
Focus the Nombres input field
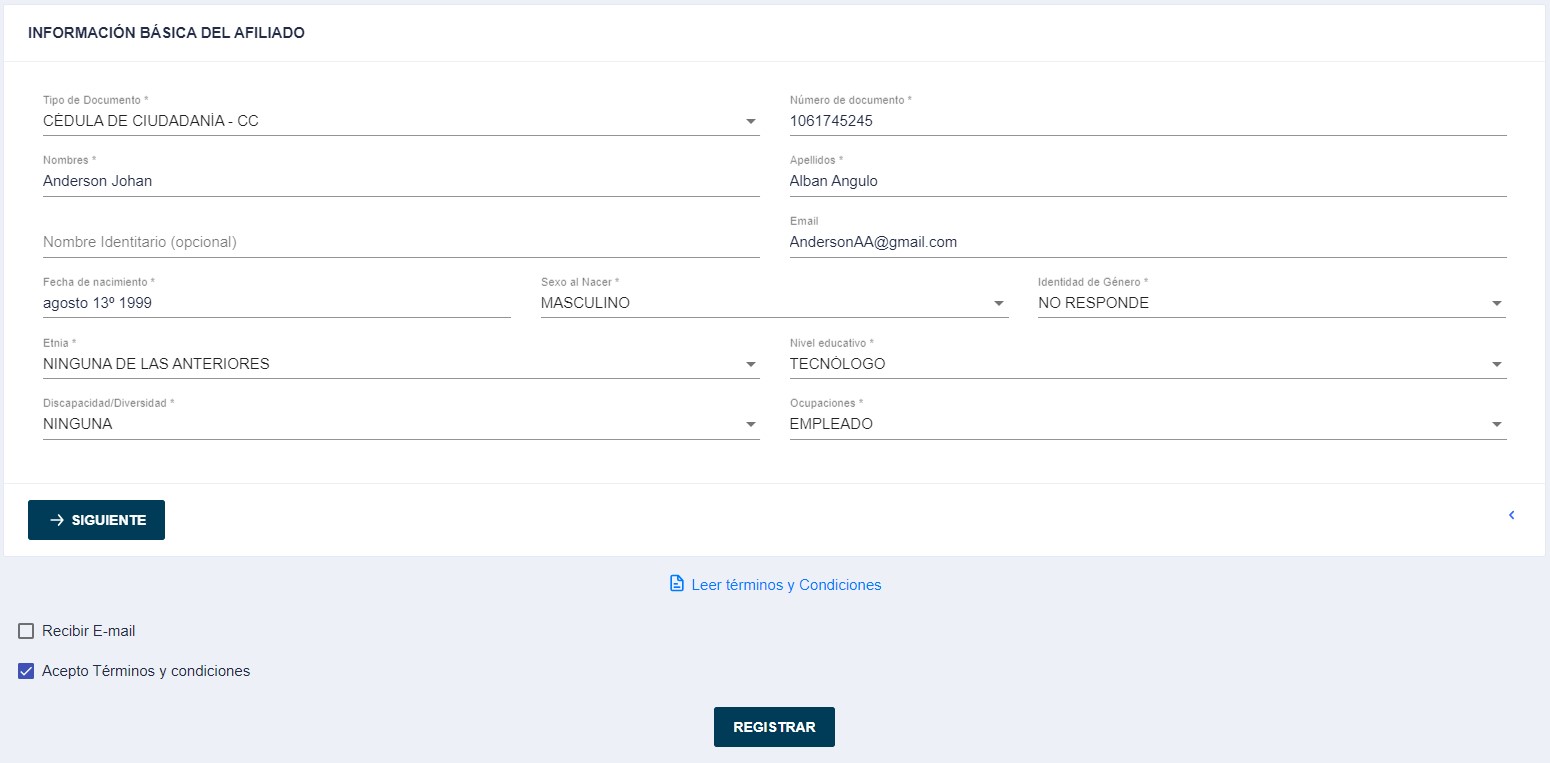(x=401, y=182)
